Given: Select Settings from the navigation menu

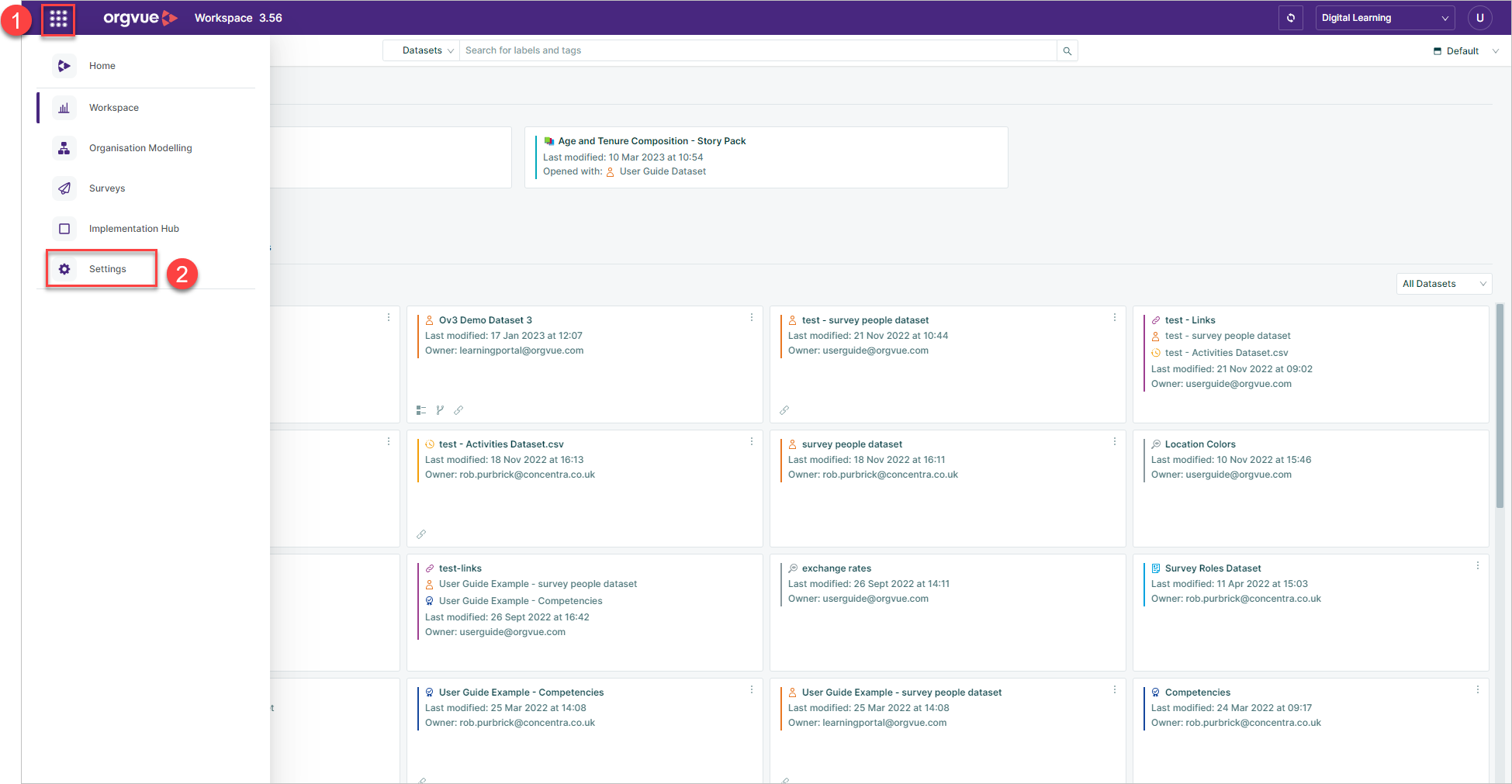Looking at the screenshot, I should point(107,268).
